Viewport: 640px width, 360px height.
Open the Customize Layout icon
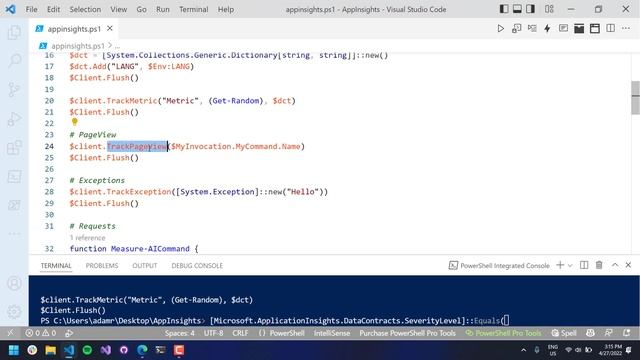point(549,9)
